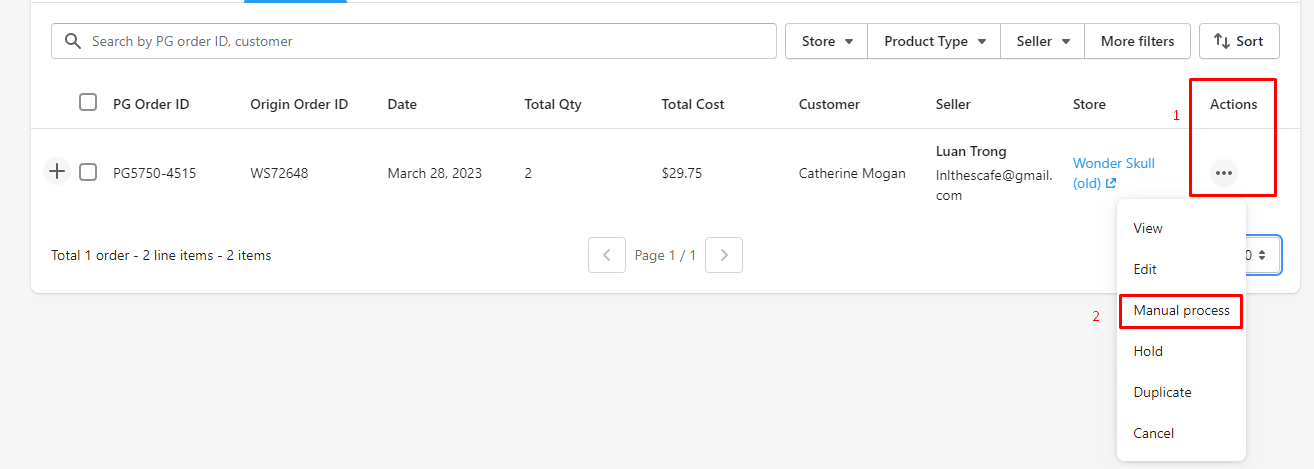This screenshot has height=469, width=1314.
Task: Choose Manual process from actions menu
Action: [1181, 310]
